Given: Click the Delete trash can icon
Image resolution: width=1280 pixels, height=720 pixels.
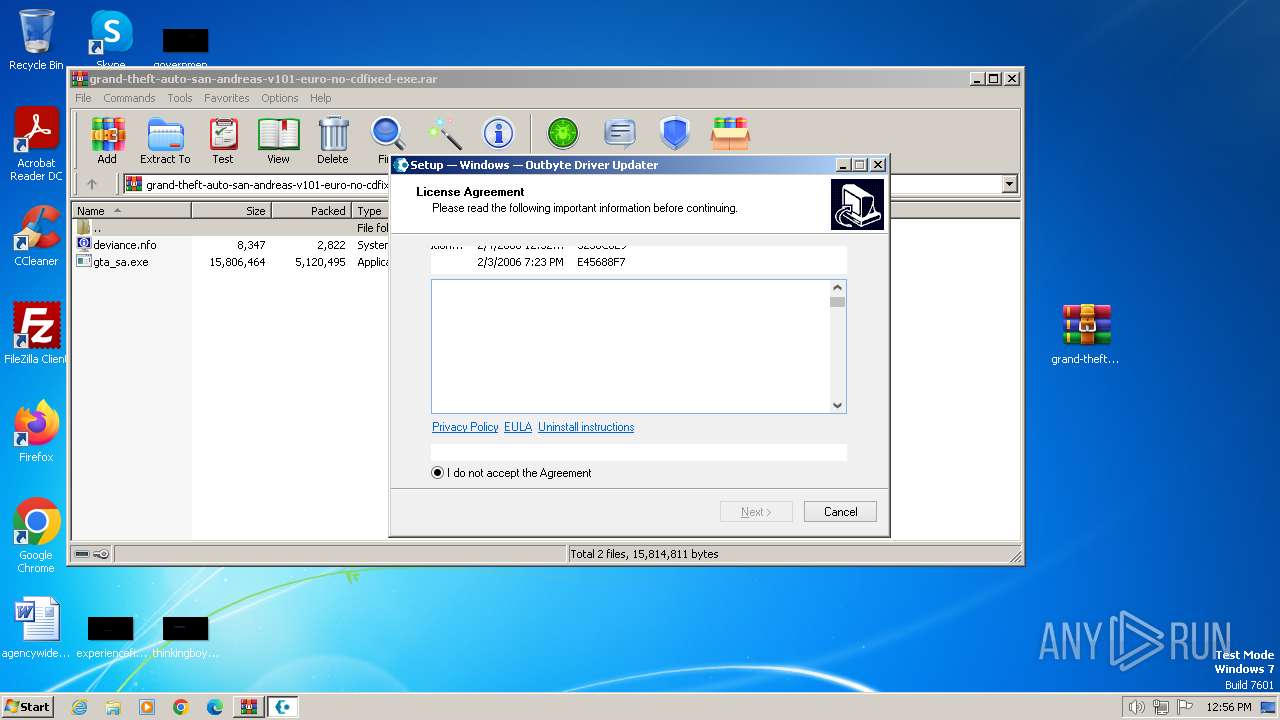Looking at the screenshot, I should (x=333, y=140).
